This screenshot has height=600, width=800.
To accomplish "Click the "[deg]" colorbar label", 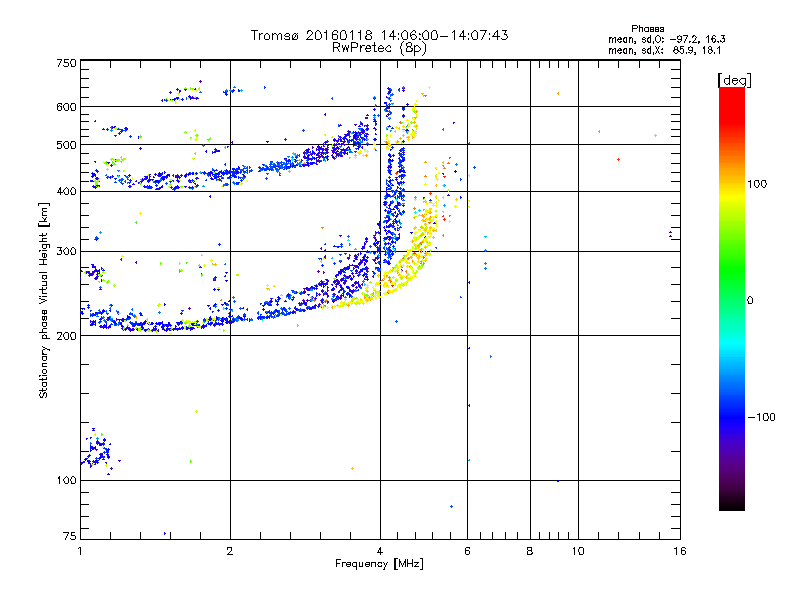I will pyautogui.click(x=734, y=80).
